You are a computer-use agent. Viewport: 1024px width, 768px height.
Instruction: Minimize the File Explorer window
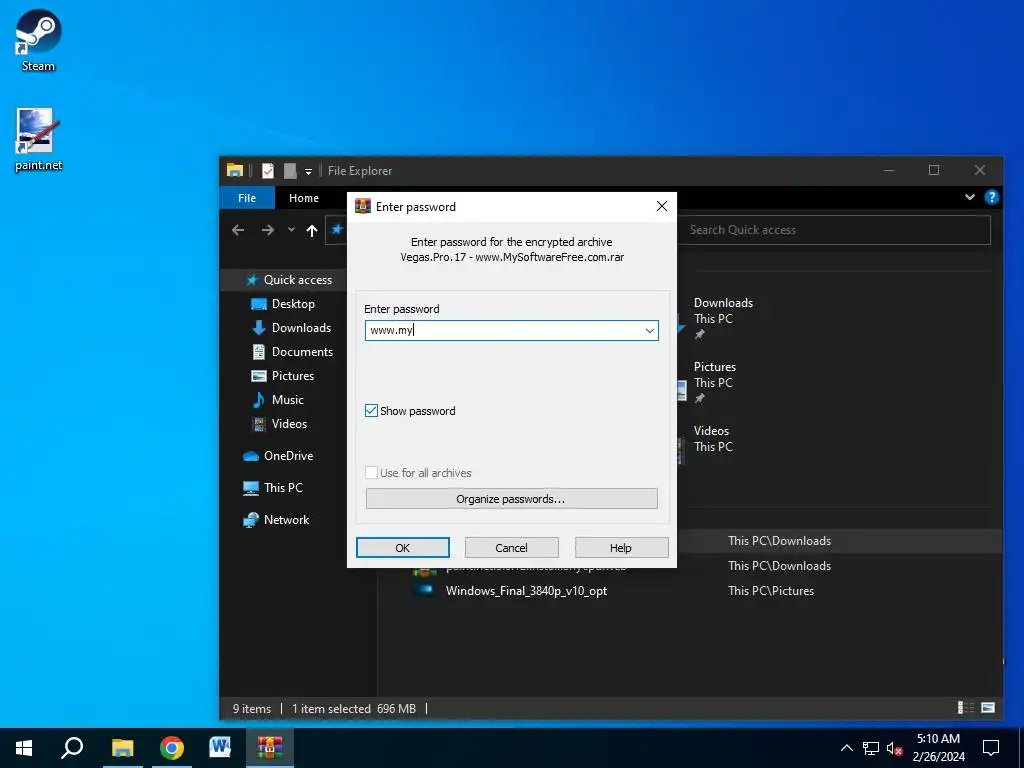point(889,170)
